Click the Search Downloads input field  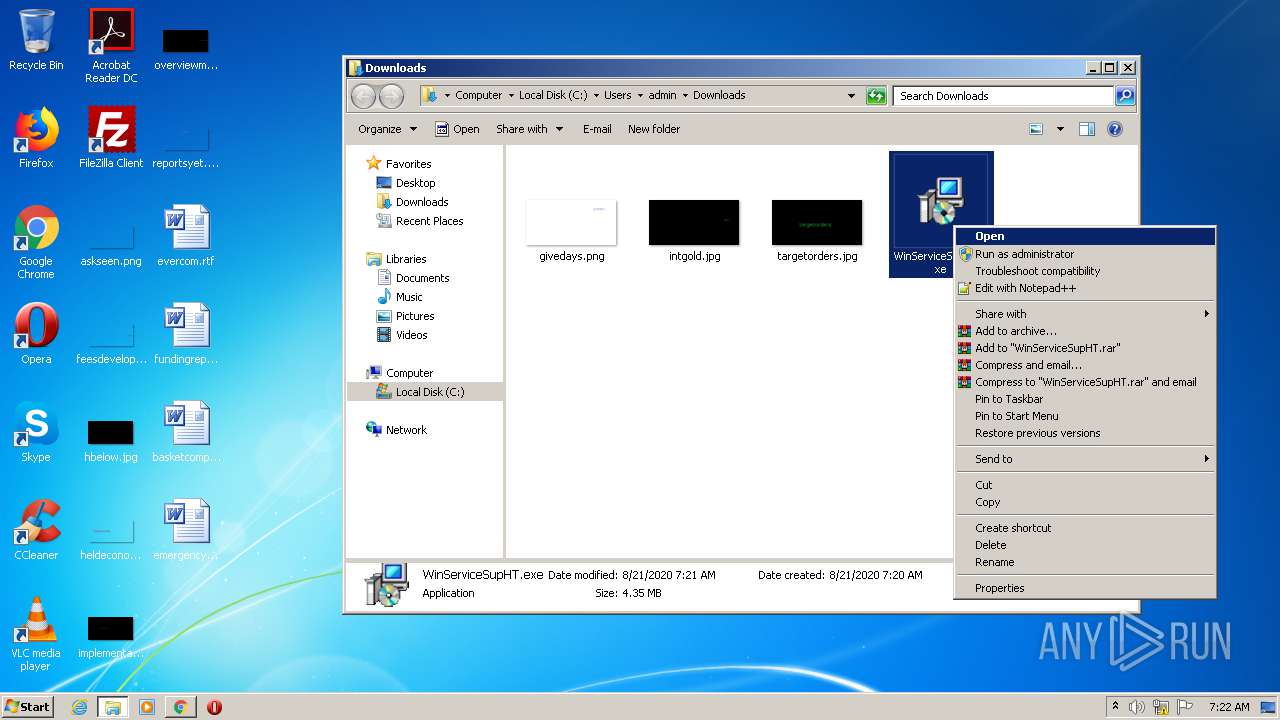1003,96
